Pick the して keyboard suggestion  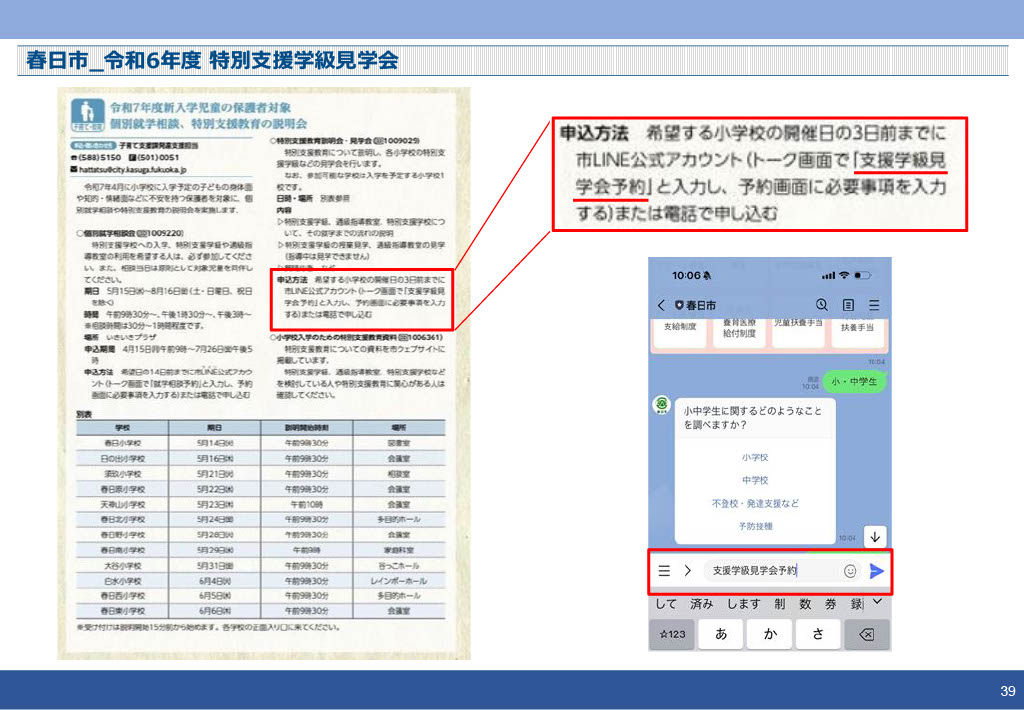[665, 604]
